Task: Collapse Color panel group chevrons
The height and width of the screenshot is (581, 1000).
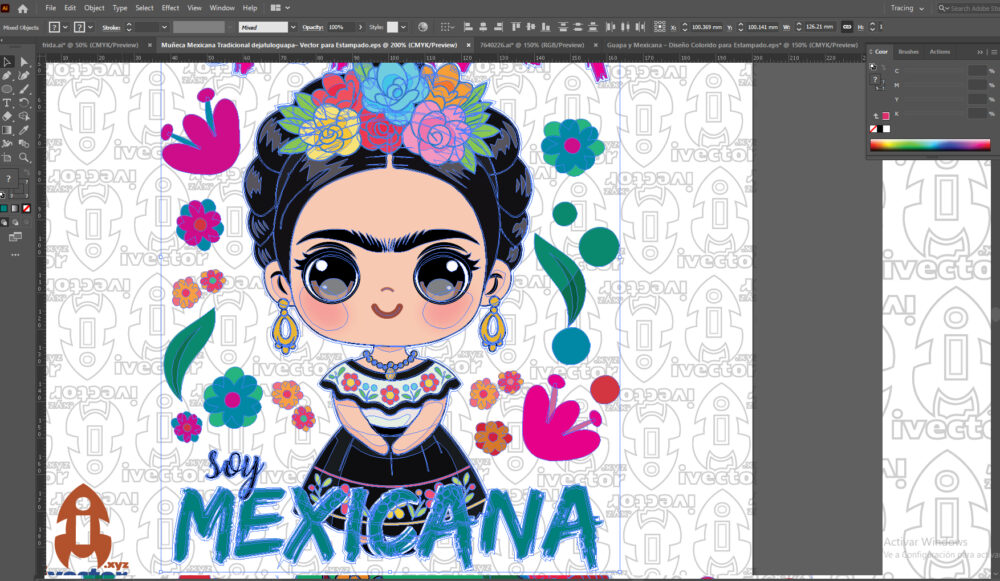Action: point(980,52)
